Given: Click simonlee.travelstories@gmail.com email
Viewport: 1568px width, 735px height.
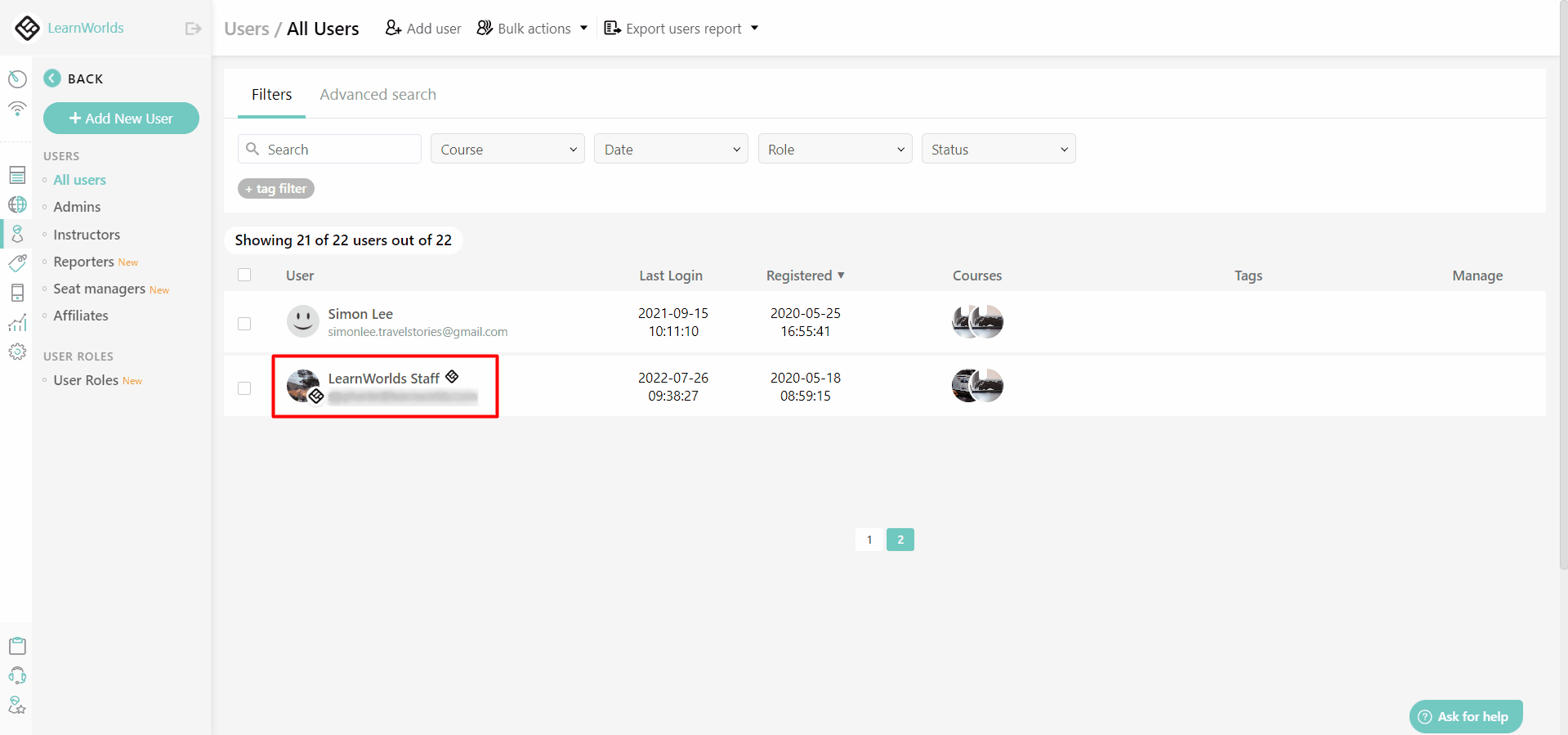Looking at the screenshot, I should tap(418, 332).
